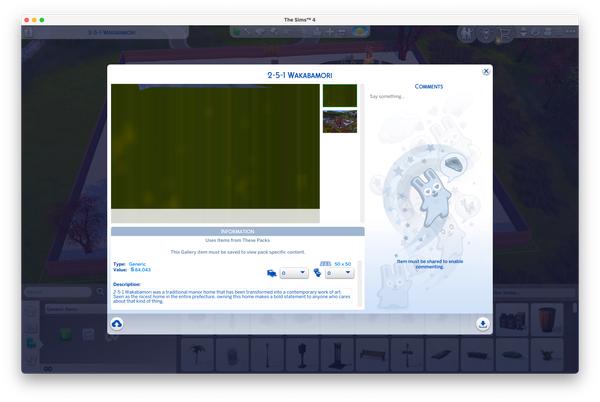Click the green macOS zoom button
The image size is (600, 402).
[x=42, y=20]
